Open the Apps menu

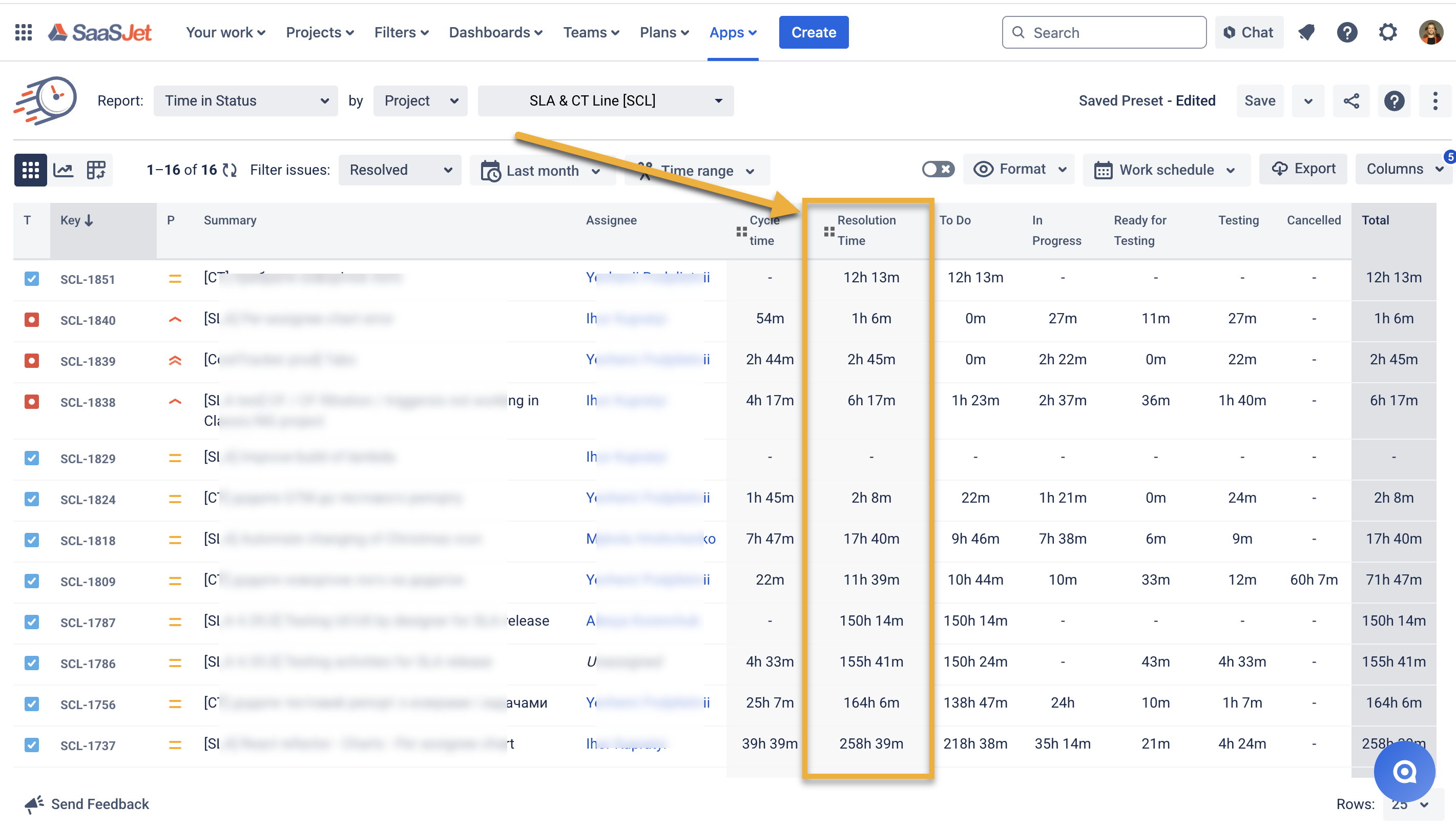click(732, 32)
